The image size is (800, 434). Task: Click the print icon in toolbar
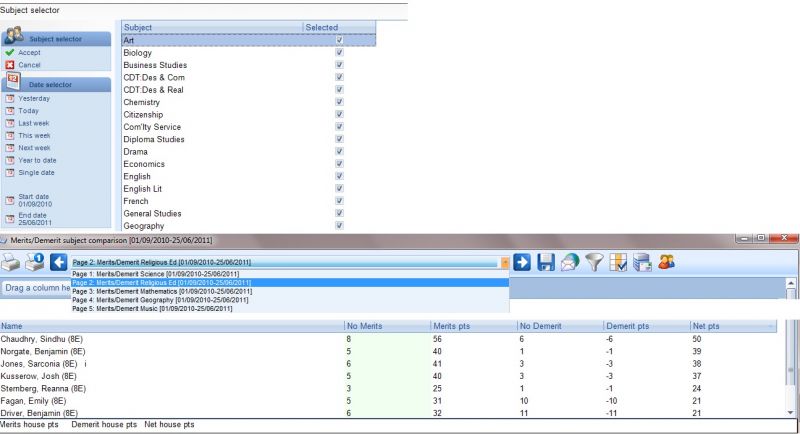click(x=10, y=263)
